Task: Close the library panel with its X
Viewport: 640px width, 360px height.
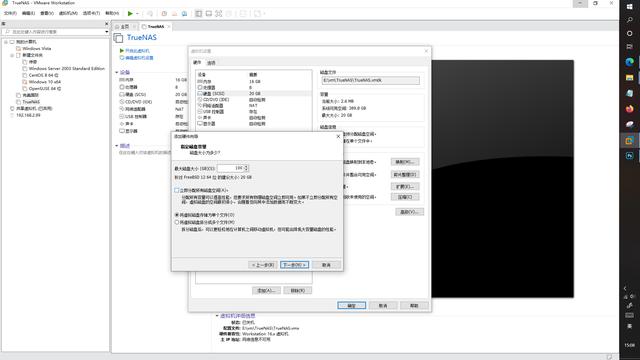Action: point(107,24)
